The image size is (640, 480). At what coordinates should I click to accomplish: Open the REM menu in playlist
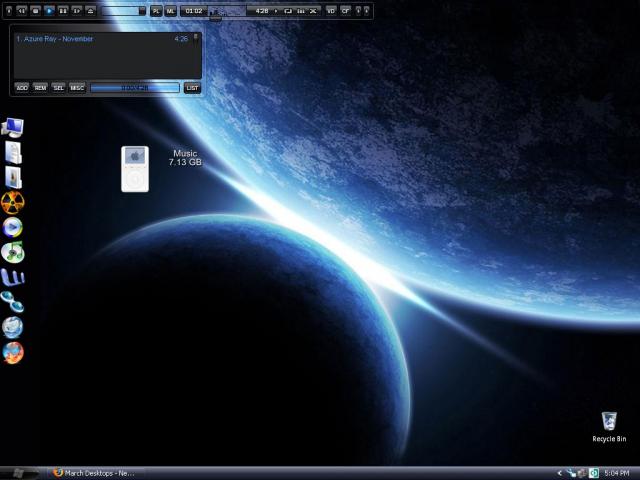point(40,88)
